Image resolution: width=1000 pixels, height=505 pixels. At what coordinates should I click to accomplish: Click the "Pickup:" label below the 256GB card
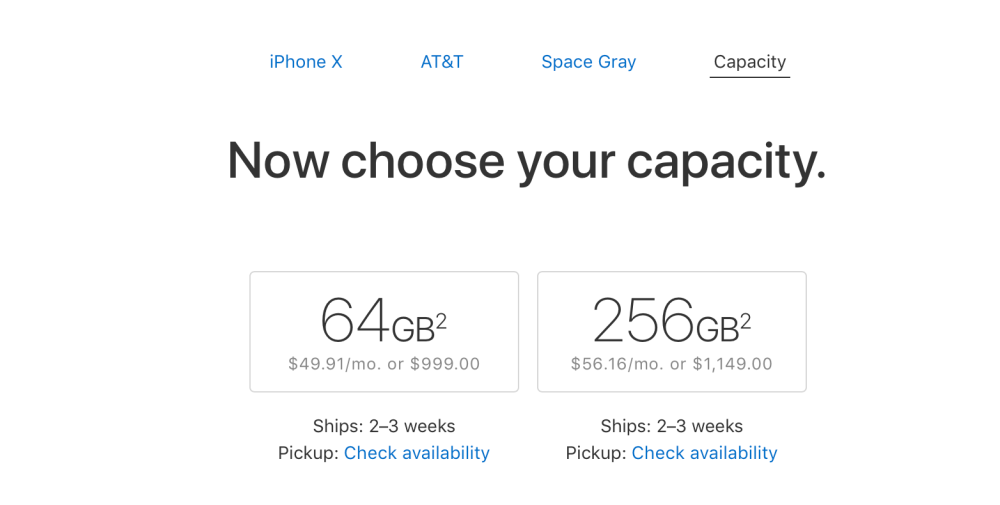coord(596,453)
